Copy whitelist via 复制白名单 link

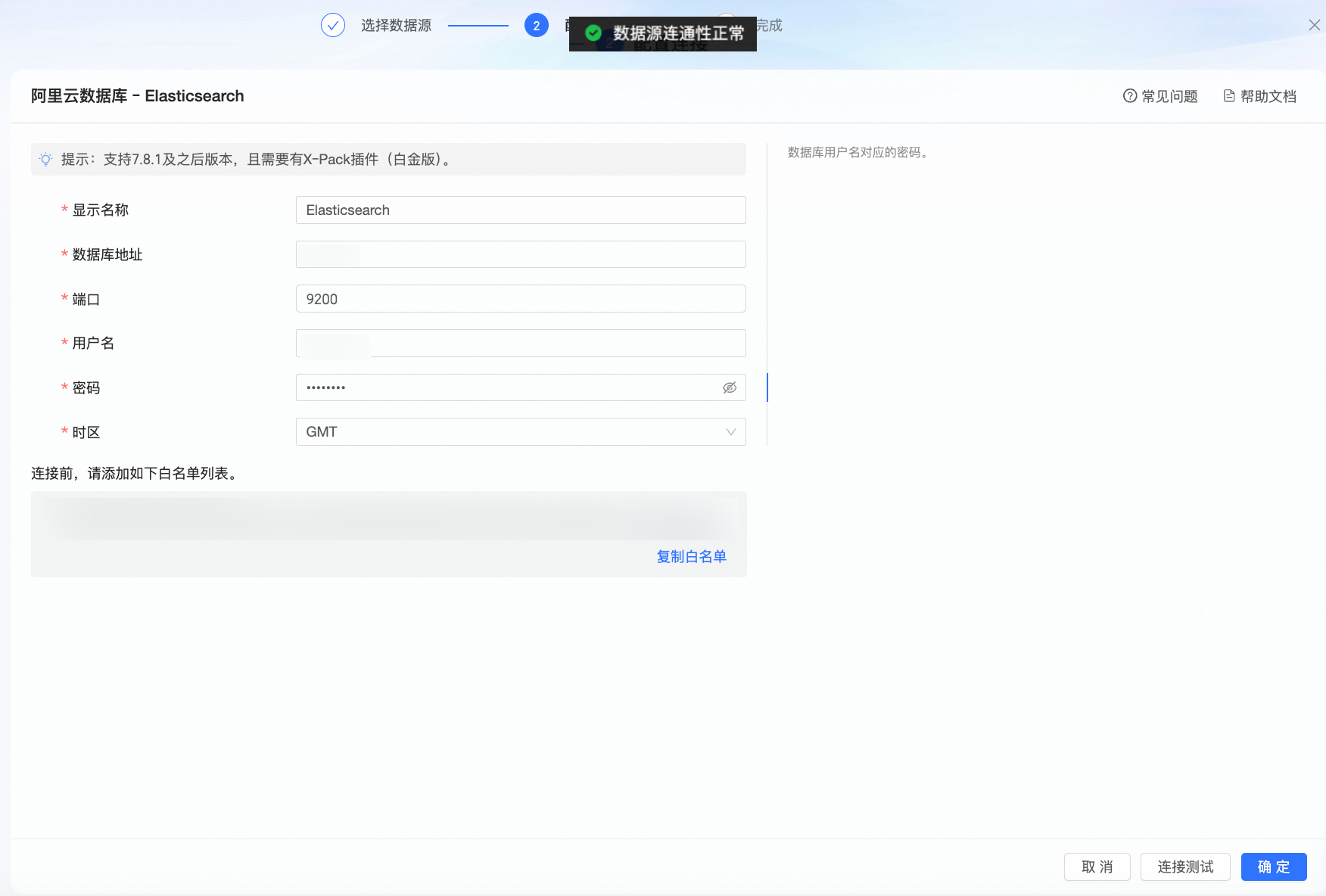tap(692, 557)
